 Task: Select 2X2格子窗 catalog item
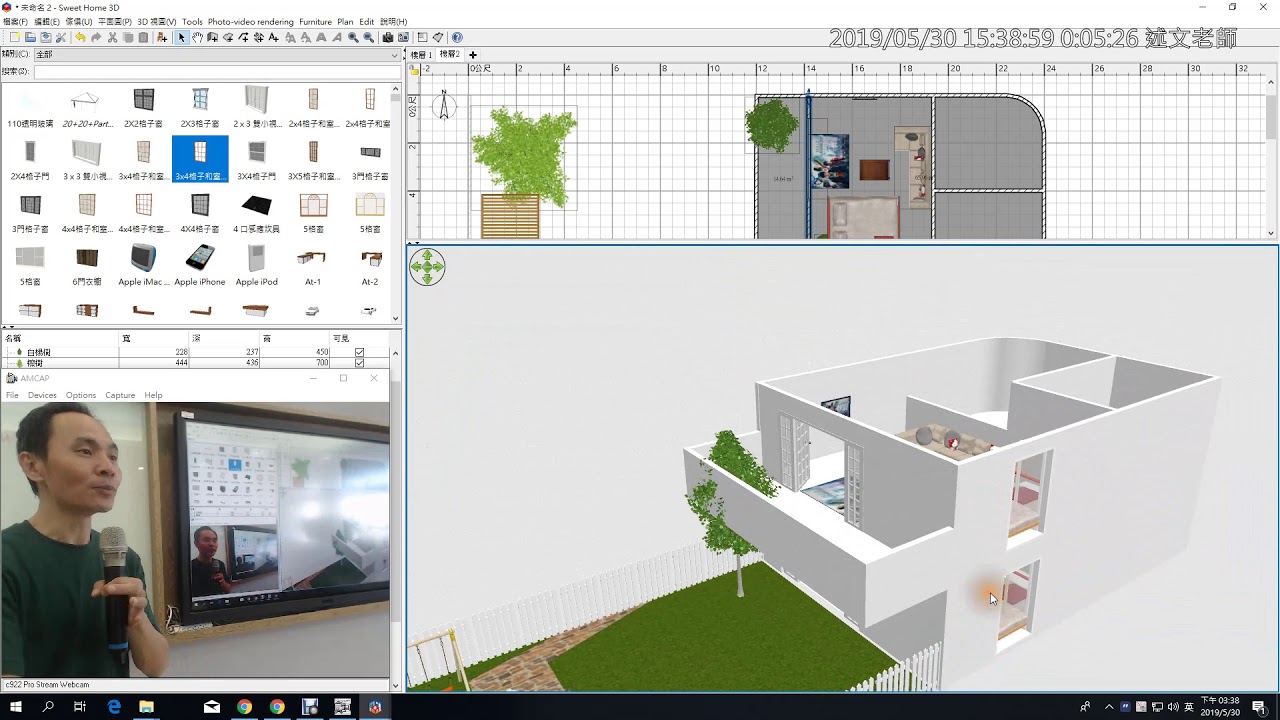click(144, 107)
